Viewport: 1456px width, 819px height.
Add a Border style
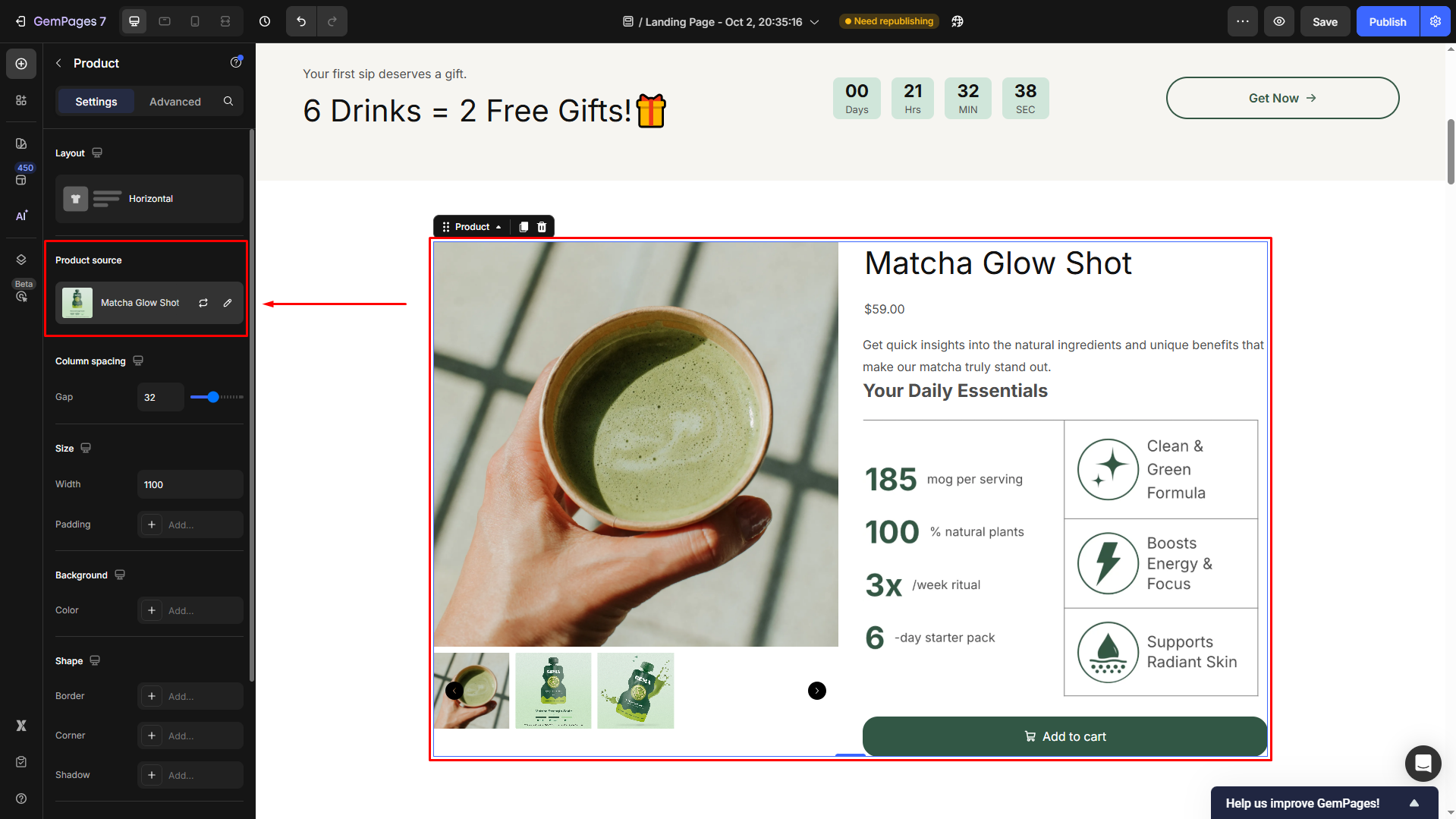point(190,696)
